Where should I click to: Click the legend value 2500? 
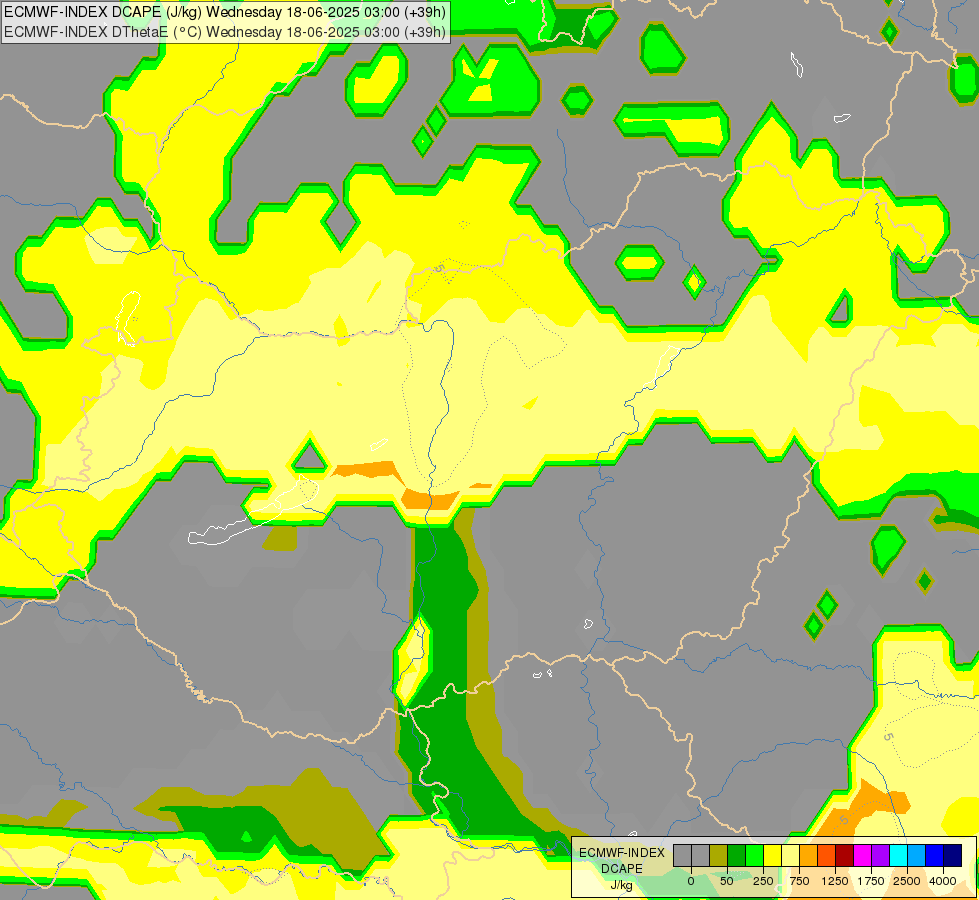[907, 881]
